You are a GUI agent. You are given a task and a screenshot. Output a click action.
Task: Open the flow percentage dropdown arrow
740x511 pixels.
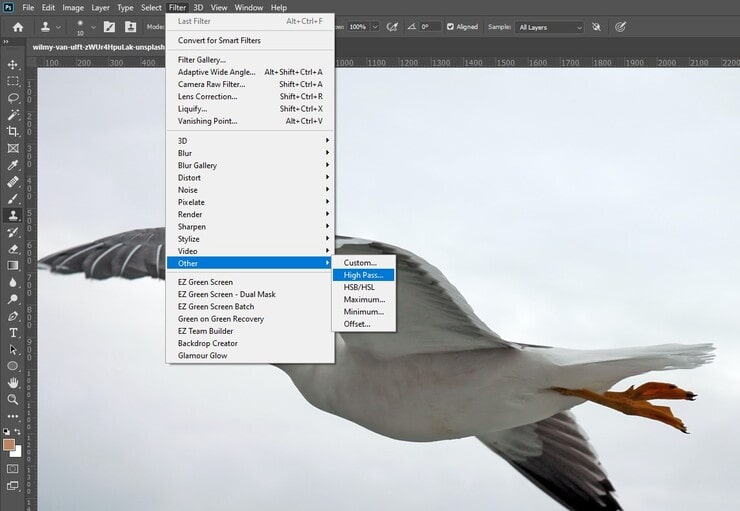click(375, 27)
